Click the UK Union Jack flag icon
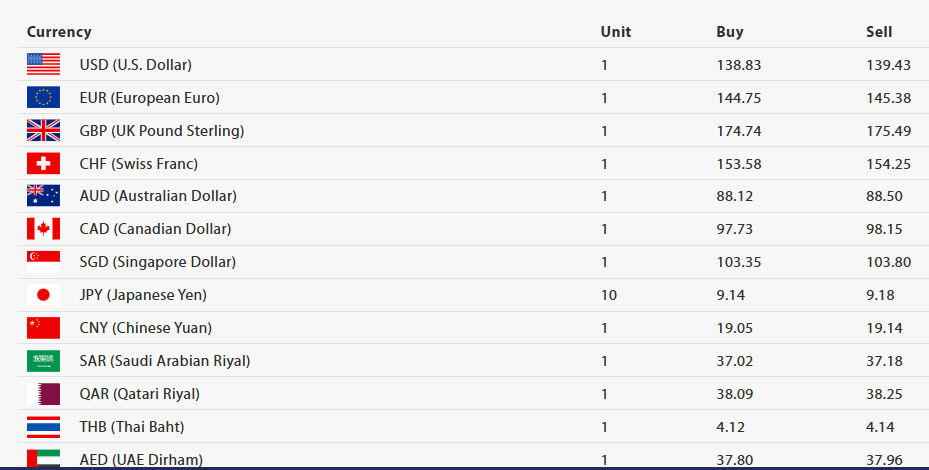 [x=43, y=131]
